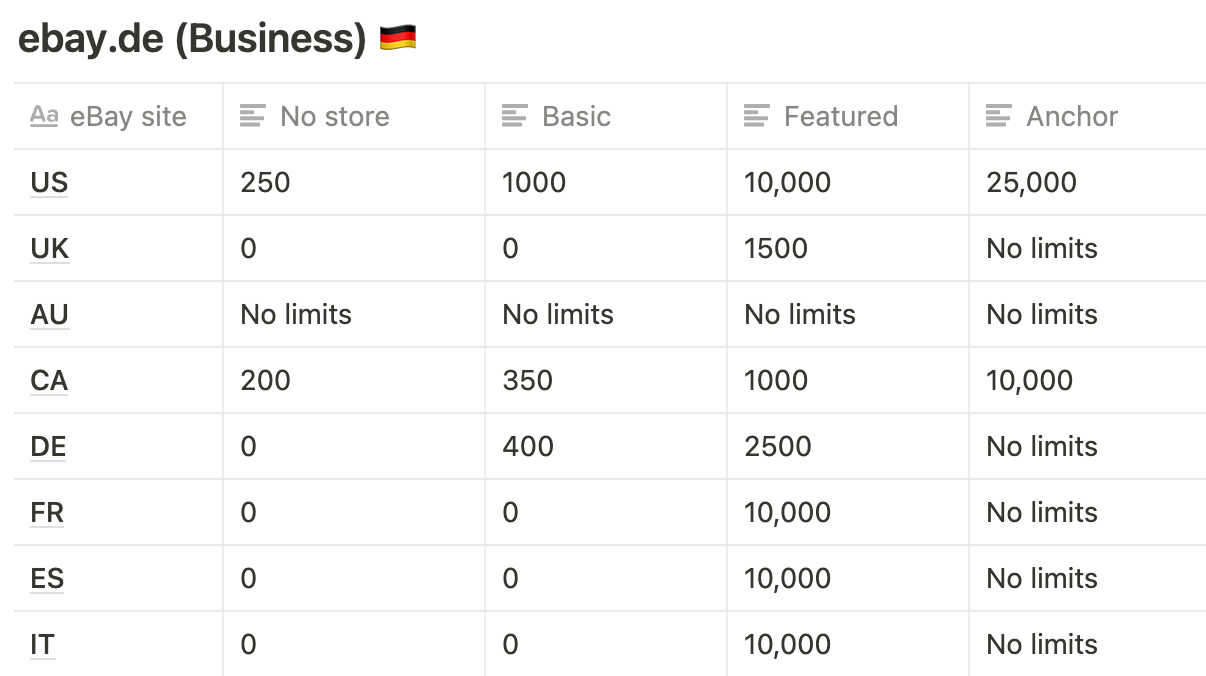Open the UK row page
Viewport: 1206px width, 676px height.
50,248
